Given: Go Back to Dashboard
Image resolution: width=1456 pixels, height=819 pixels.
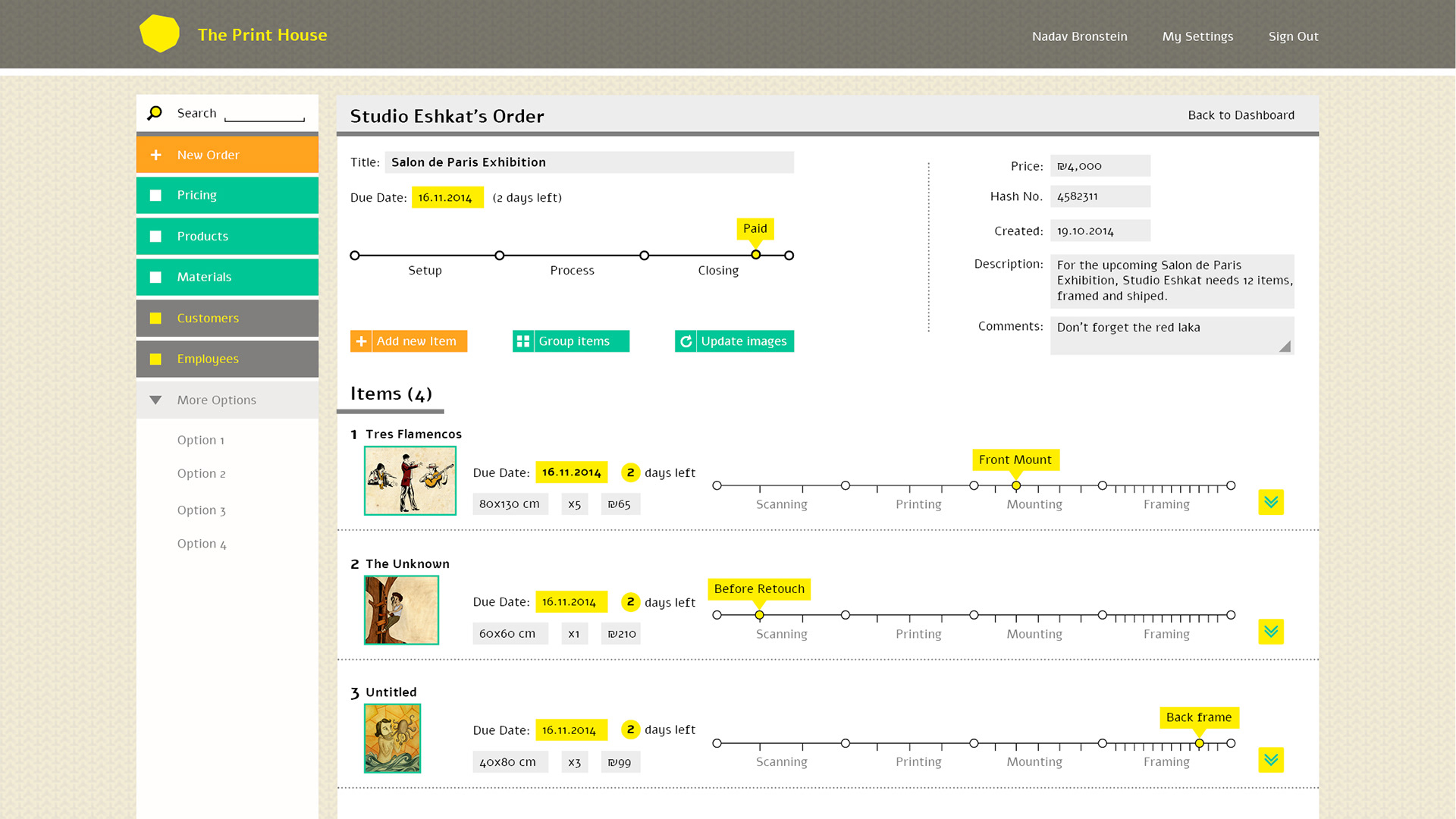Looking at the screenshot, I should pos(1241,115).
